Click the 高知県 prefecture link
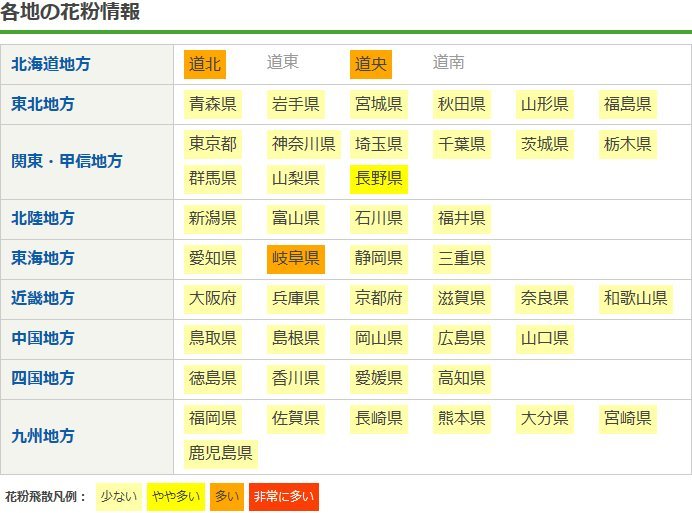The width and height of the screenshot is (692, 513). coord(462,379)
